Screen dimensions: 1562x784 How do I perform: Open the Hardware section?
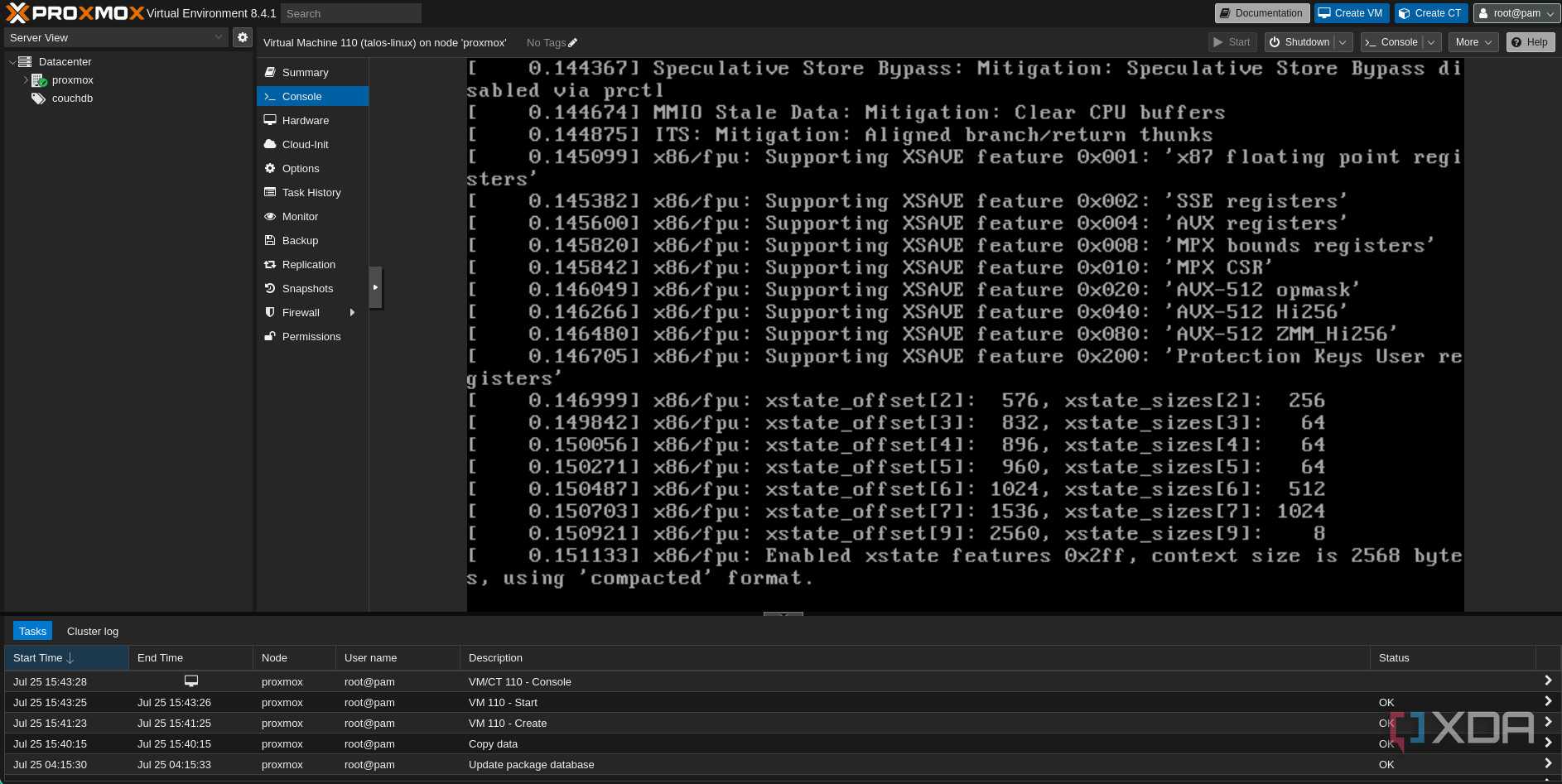[x=312, y=121]
